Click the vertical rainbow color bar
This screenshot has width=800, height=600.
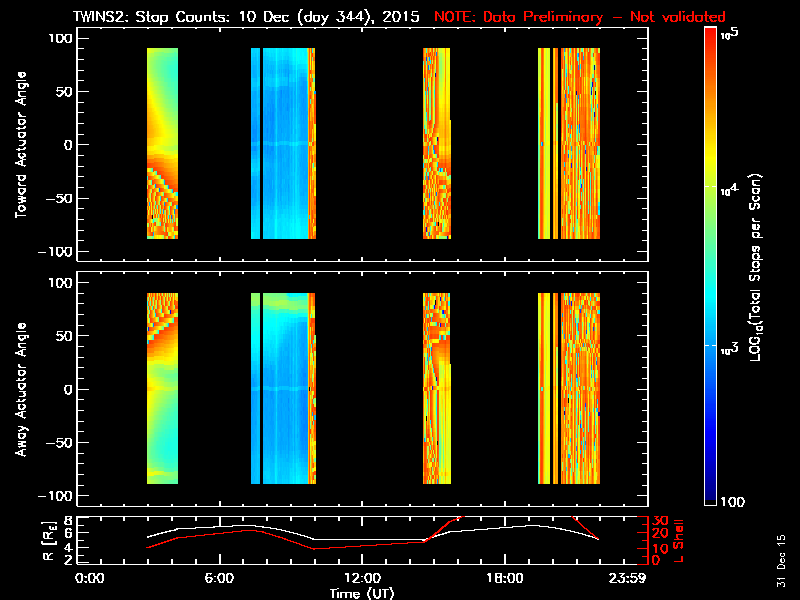pyautogui.click(x=711, y=268)
